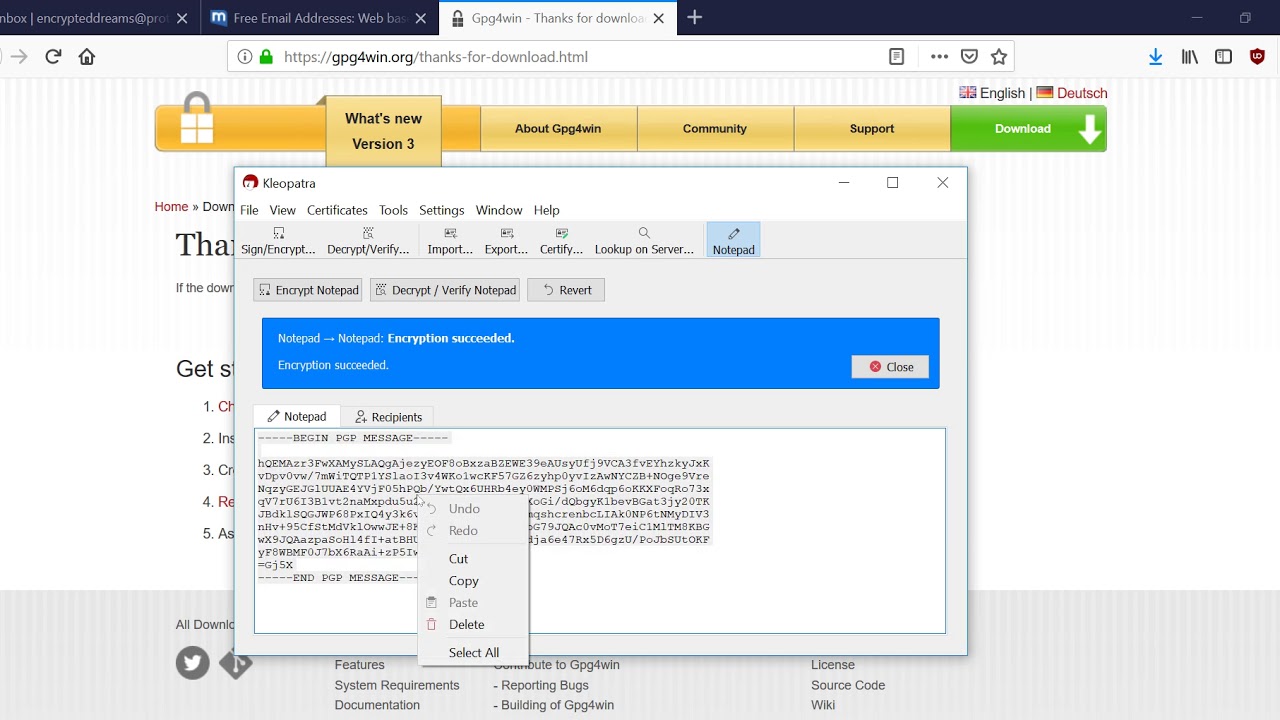Viewport: 1280px width, 720px height.
Task: Click green Download button on website
Action: point(1028,129)
